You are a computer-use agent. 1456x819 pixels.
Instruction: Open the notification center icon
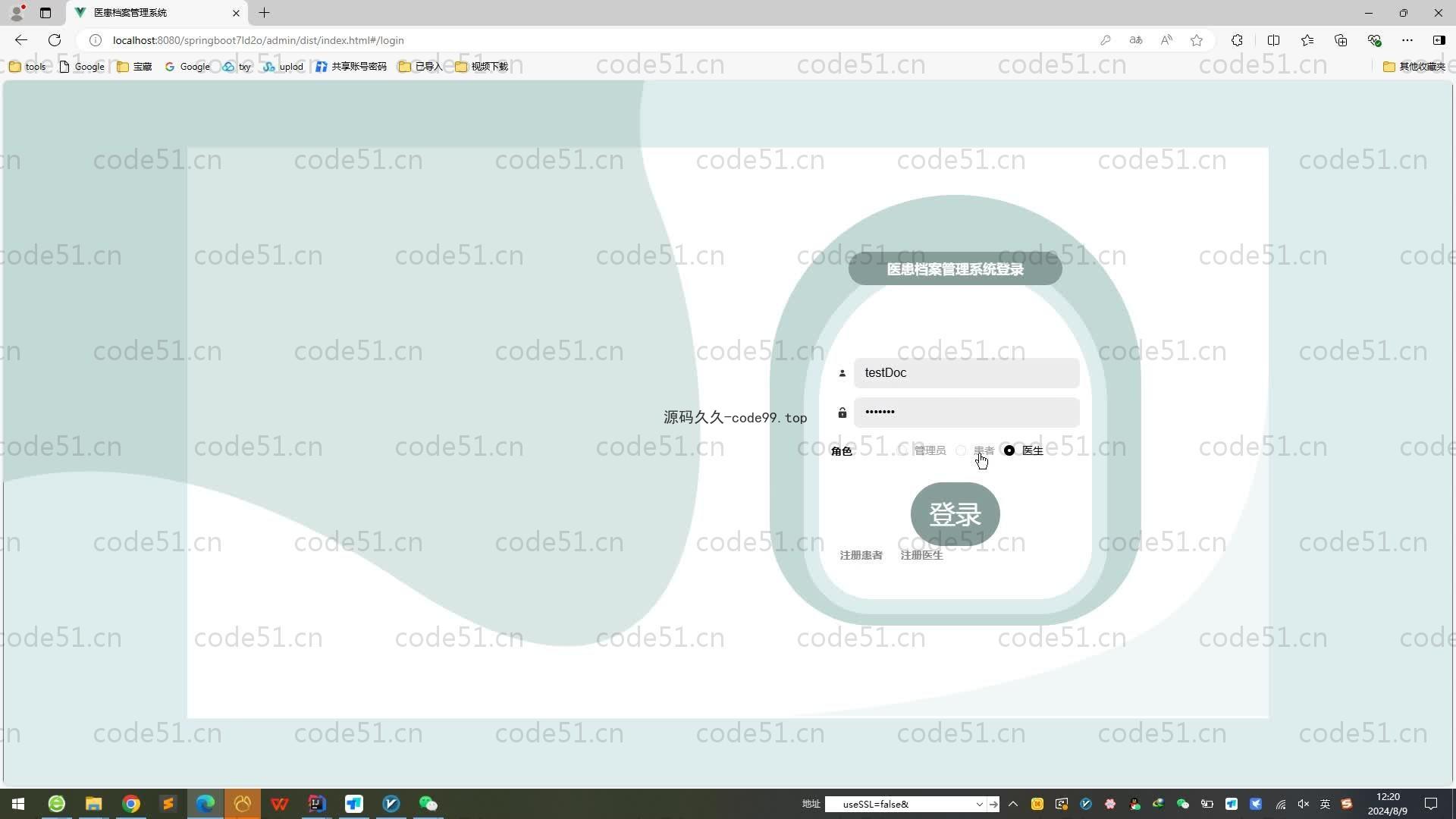click(x=1431, y=804)
